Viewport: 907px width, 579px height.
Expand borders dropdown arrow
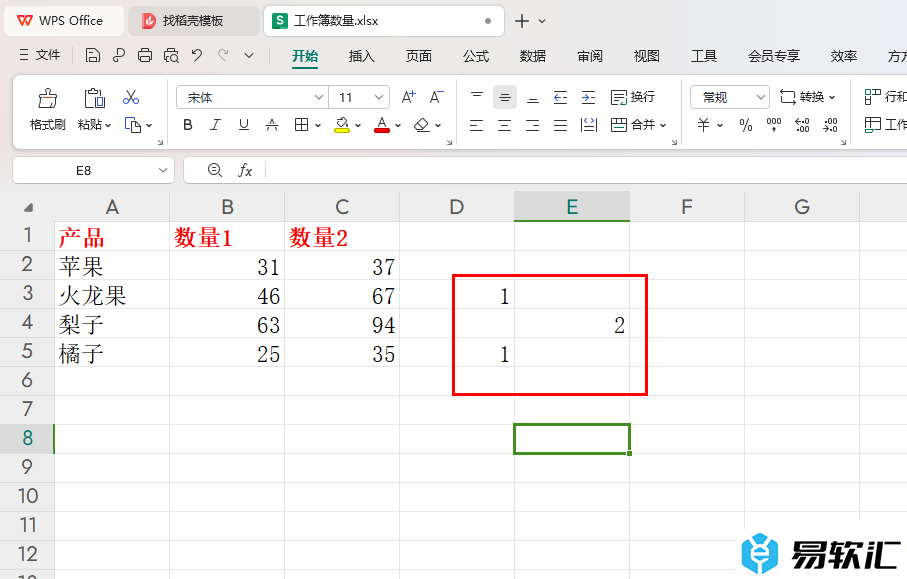[318, 126]
